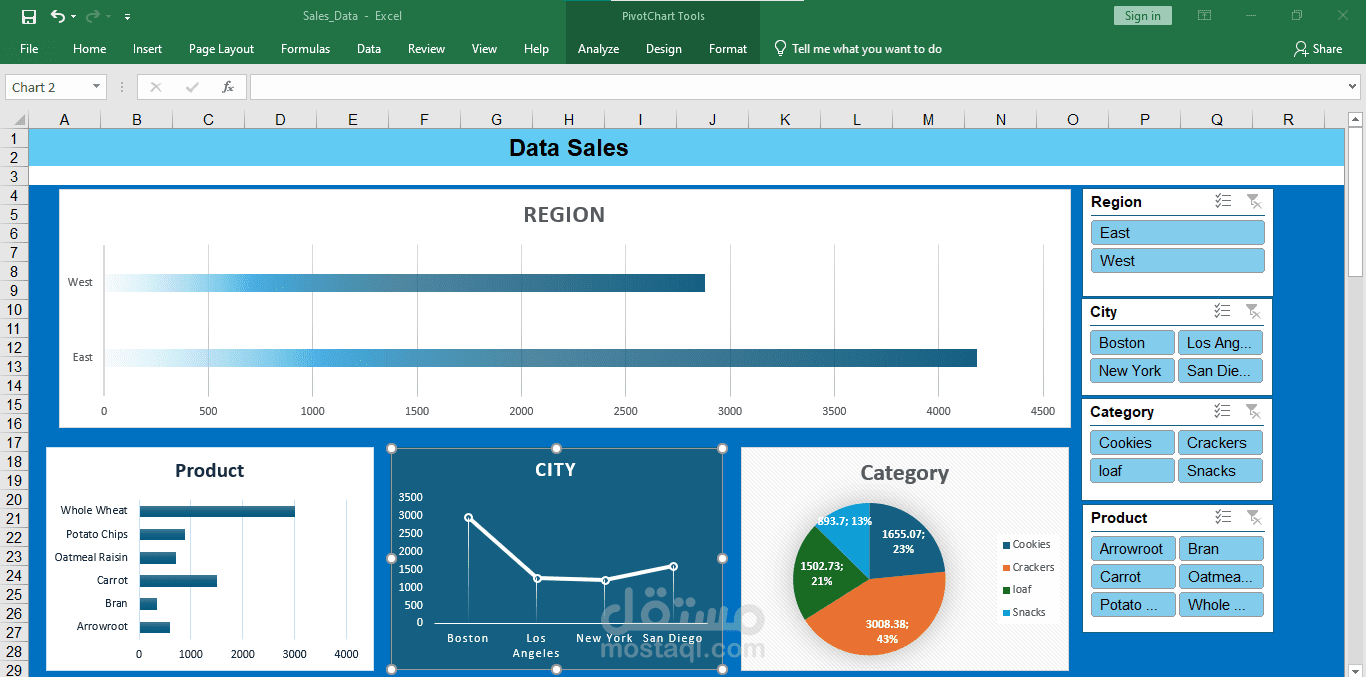Toggle multi-select on the Product slicer
This screenshot has height=677, width=1366.
[1223, 518]
